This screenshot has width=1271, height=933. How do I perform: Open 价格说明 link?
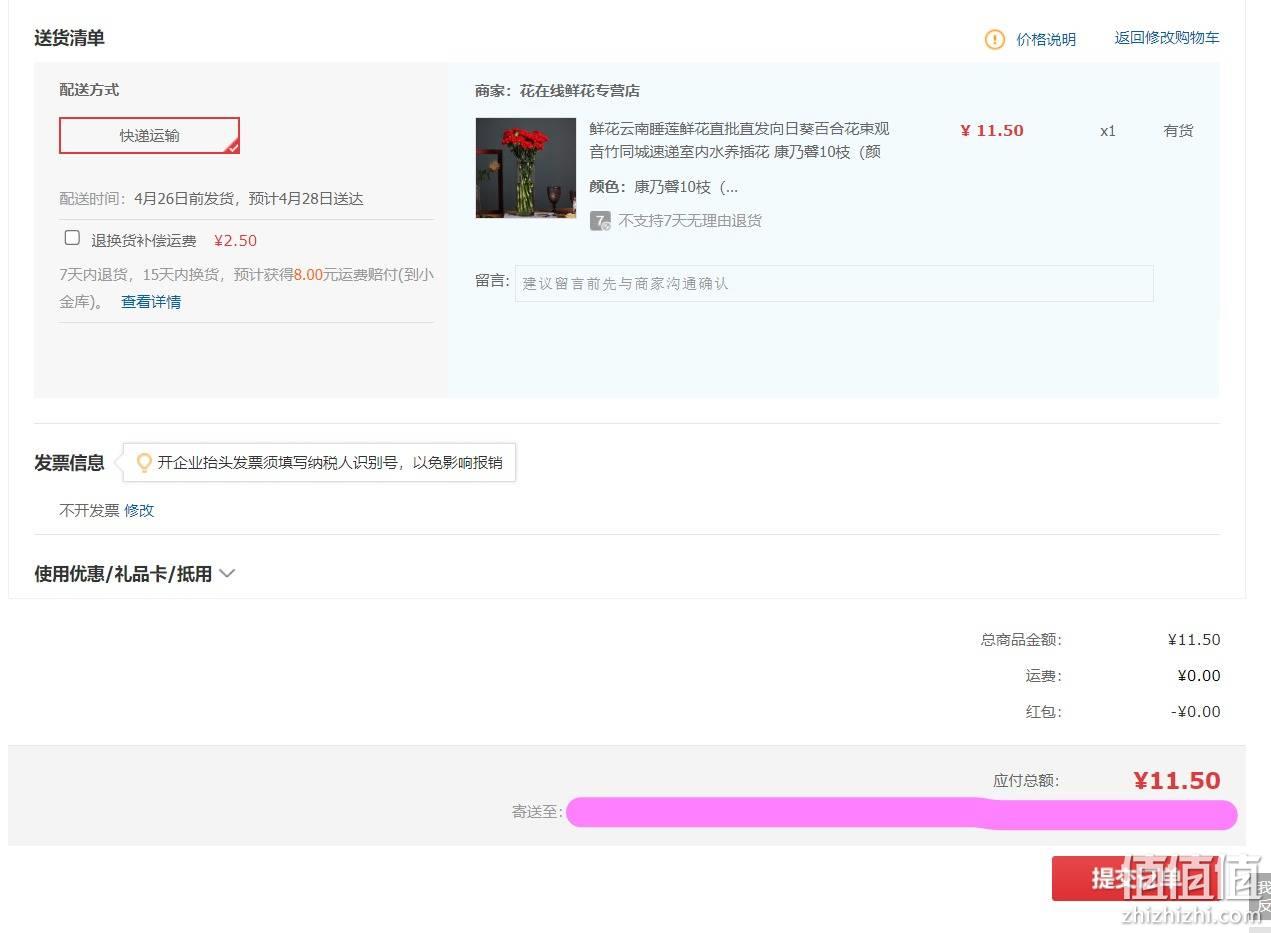1046,39
